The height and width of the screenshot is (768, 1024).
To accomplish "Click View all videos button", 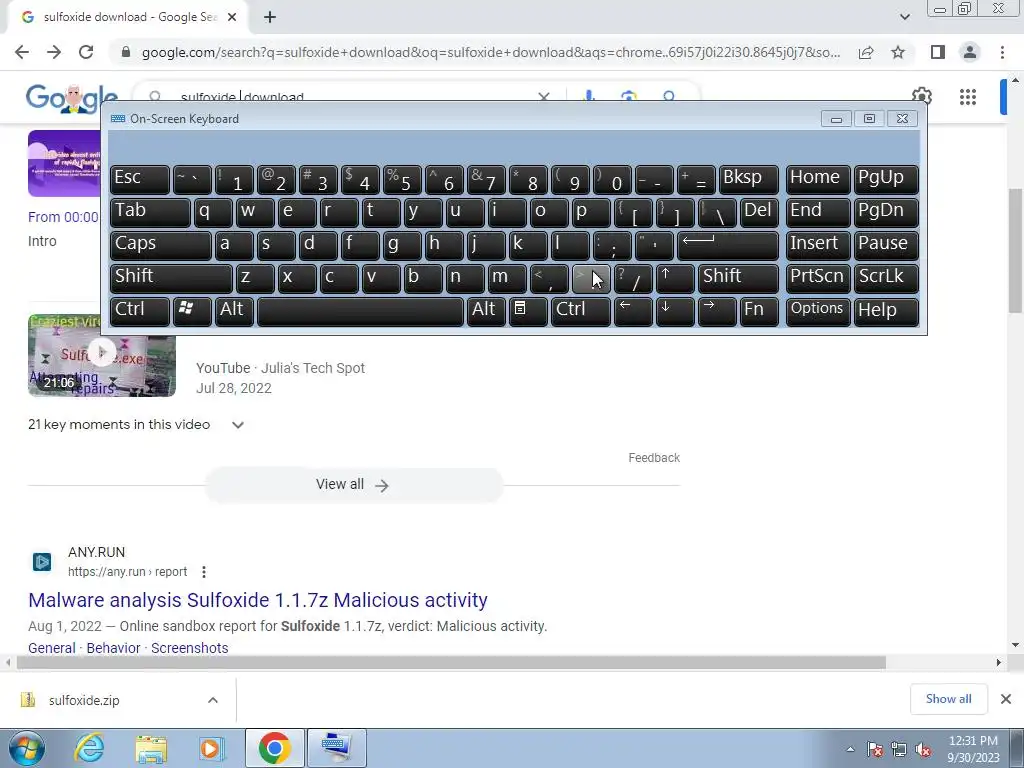I will [353, 485].
